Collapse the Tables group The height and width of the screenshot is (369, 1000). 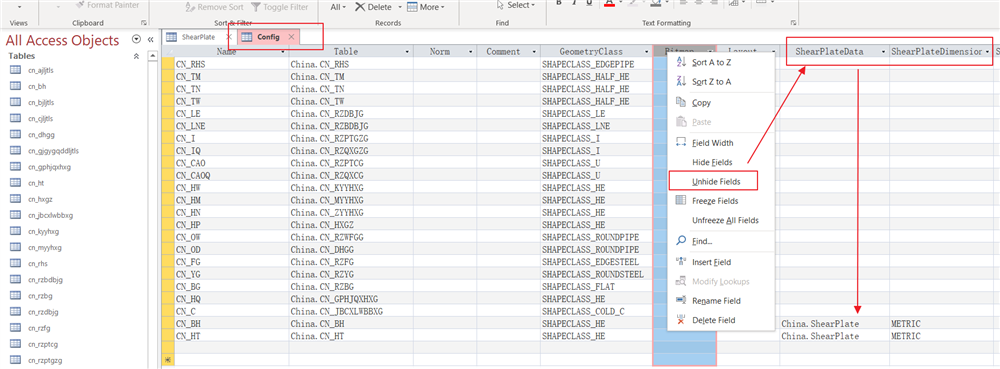(136, 56)
